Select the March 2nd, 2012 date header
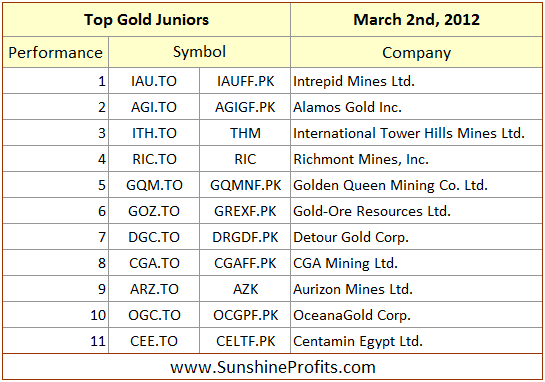This screenshot has height=382, width=545. click(416, 19)
